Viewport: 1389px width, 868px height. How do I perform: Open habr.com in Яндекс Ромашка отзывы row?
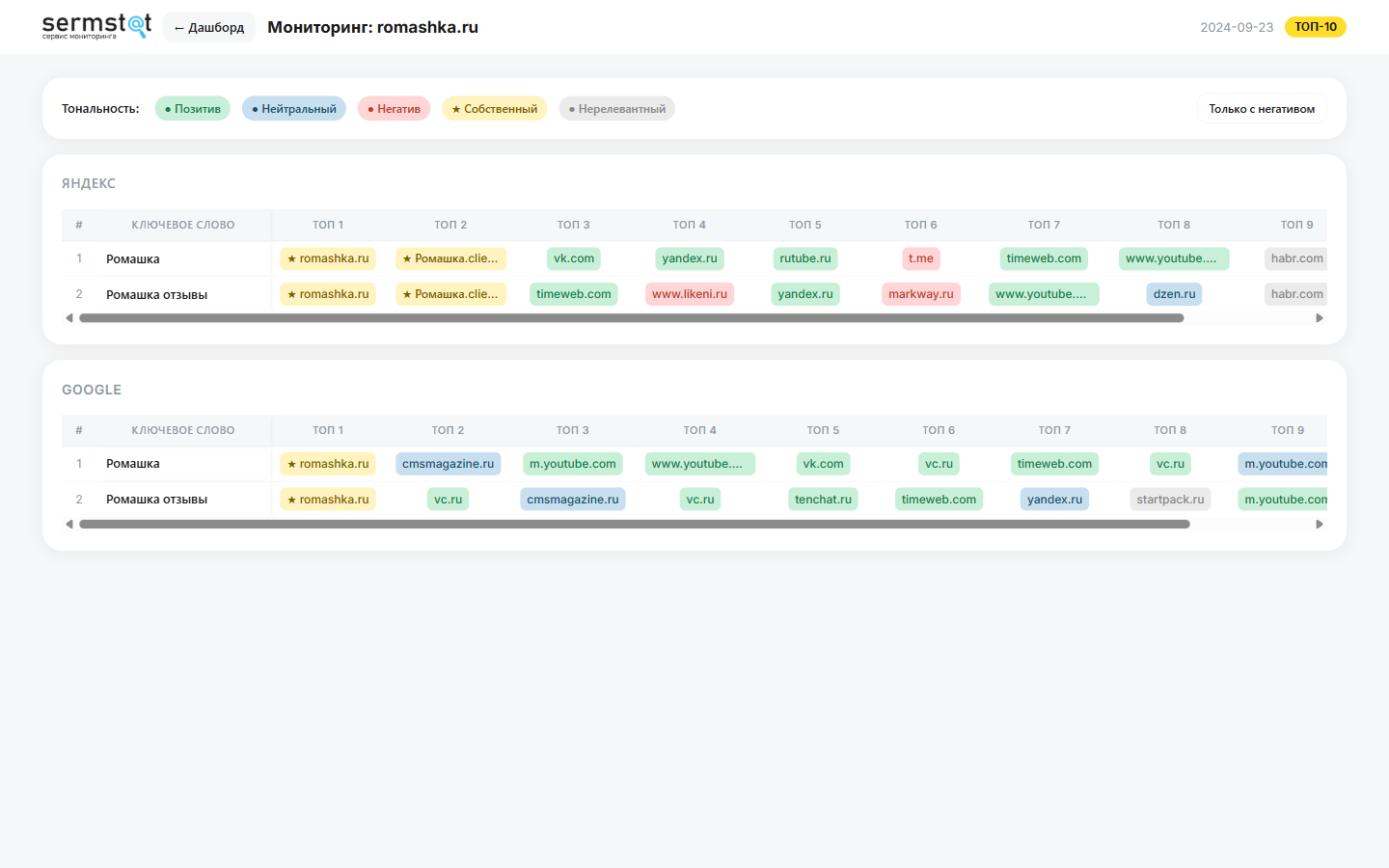(x=1296, y=294)
